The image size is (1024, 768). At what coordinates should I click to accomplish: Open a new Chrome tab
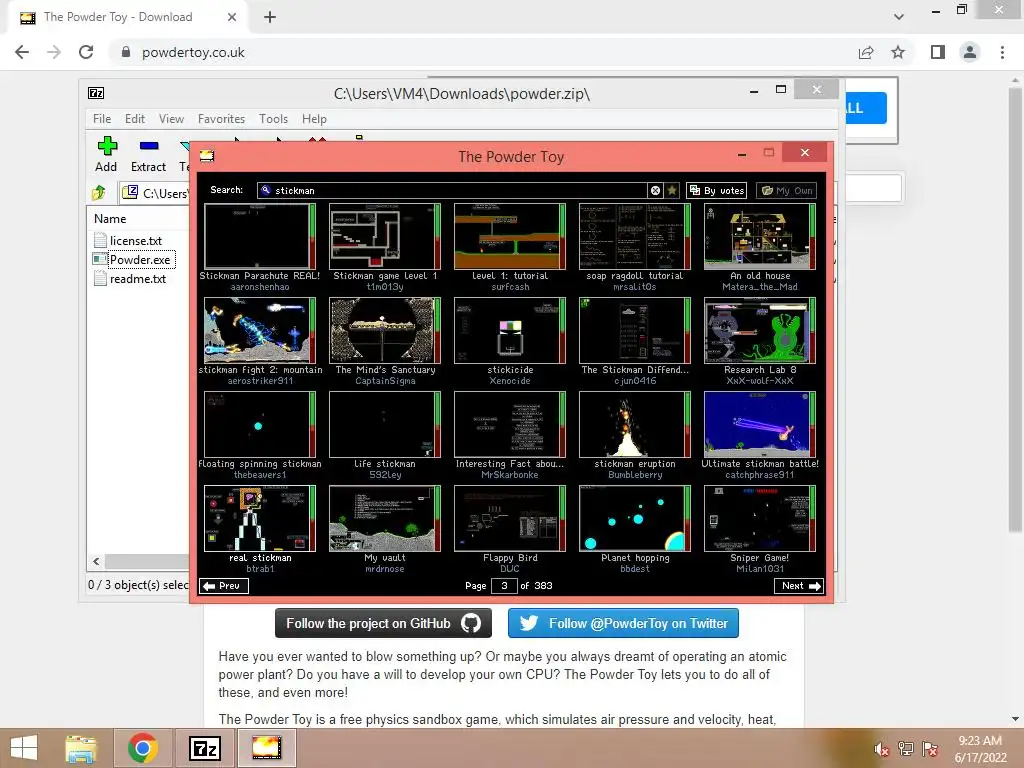pyautogui.click(x=270, y=17)
